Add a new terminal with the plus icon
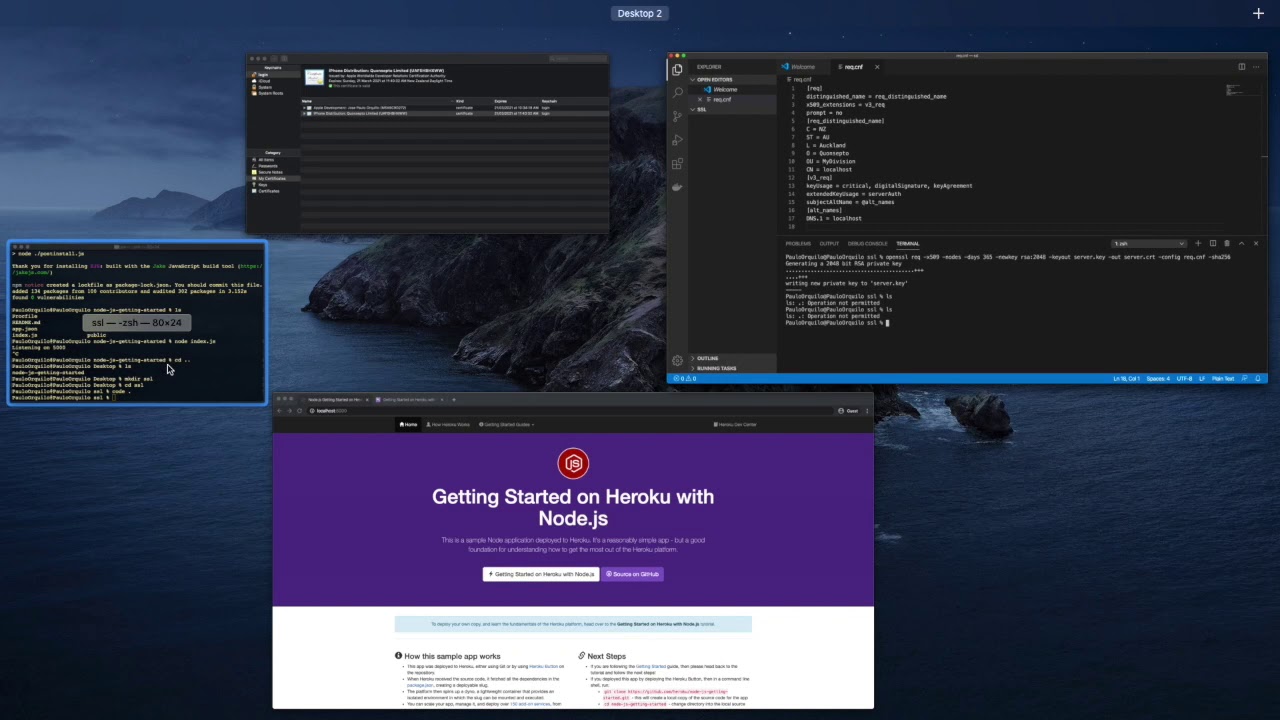This screenshot has width=1280, height=720. click(1198, 243)
